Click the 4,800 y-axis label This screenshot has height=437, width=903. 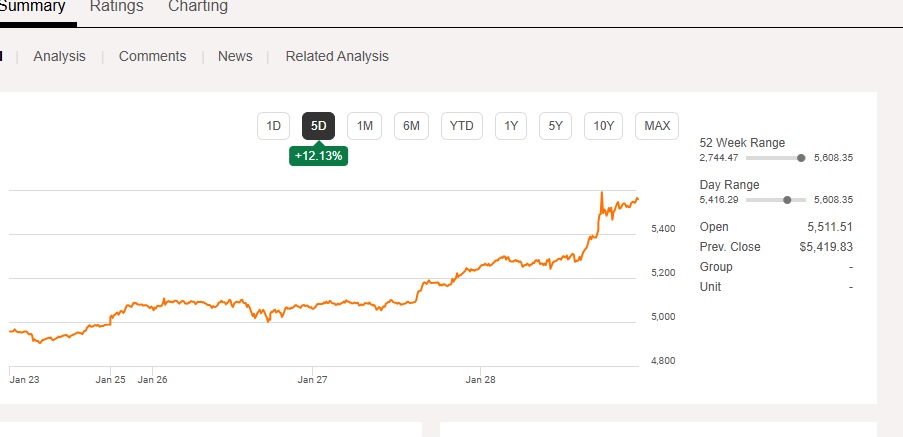pos(663,361)
